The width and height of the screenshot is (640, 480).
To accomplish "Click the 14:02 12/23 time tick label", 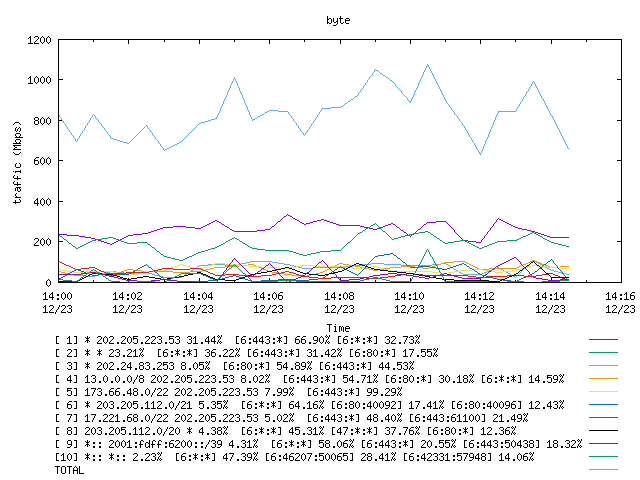I will click(127, 302).
